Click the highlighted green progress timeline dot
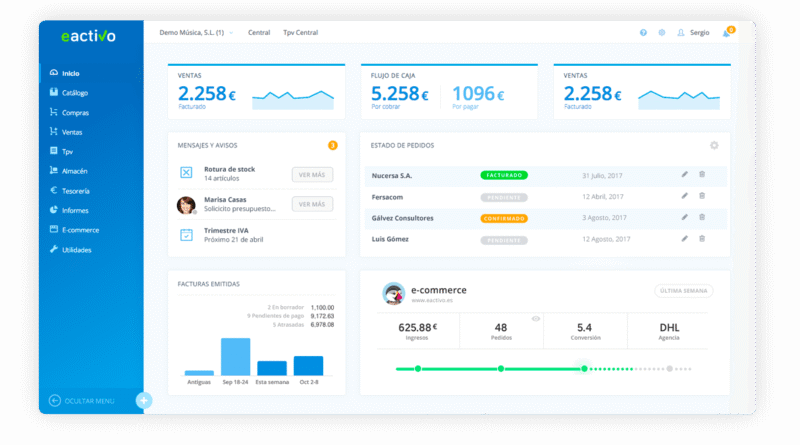The image size is (800, 445). coord(584,369)
